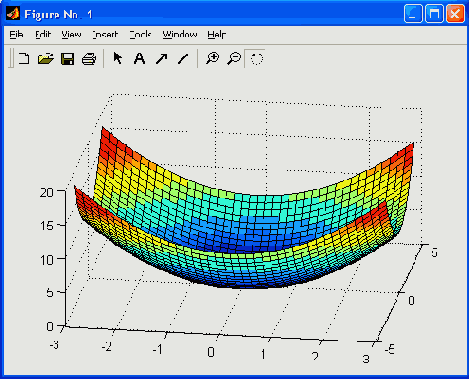Select the Insert Line tool
The height and width of the screenshot is (379, 469).
(183, 59)
